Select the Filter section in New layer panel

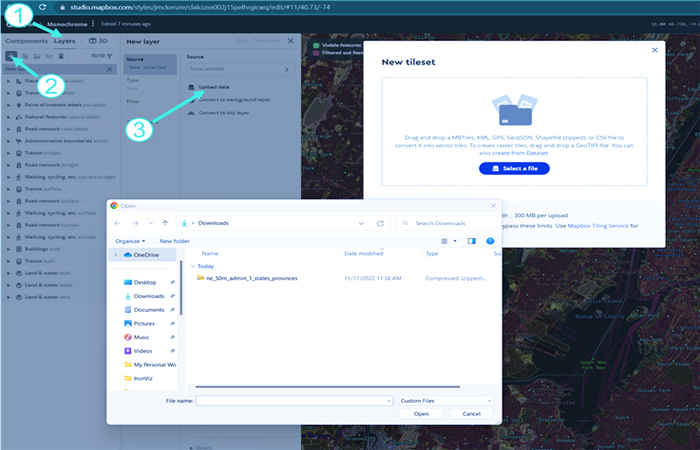pyautogui.click(x=150, y=103)
